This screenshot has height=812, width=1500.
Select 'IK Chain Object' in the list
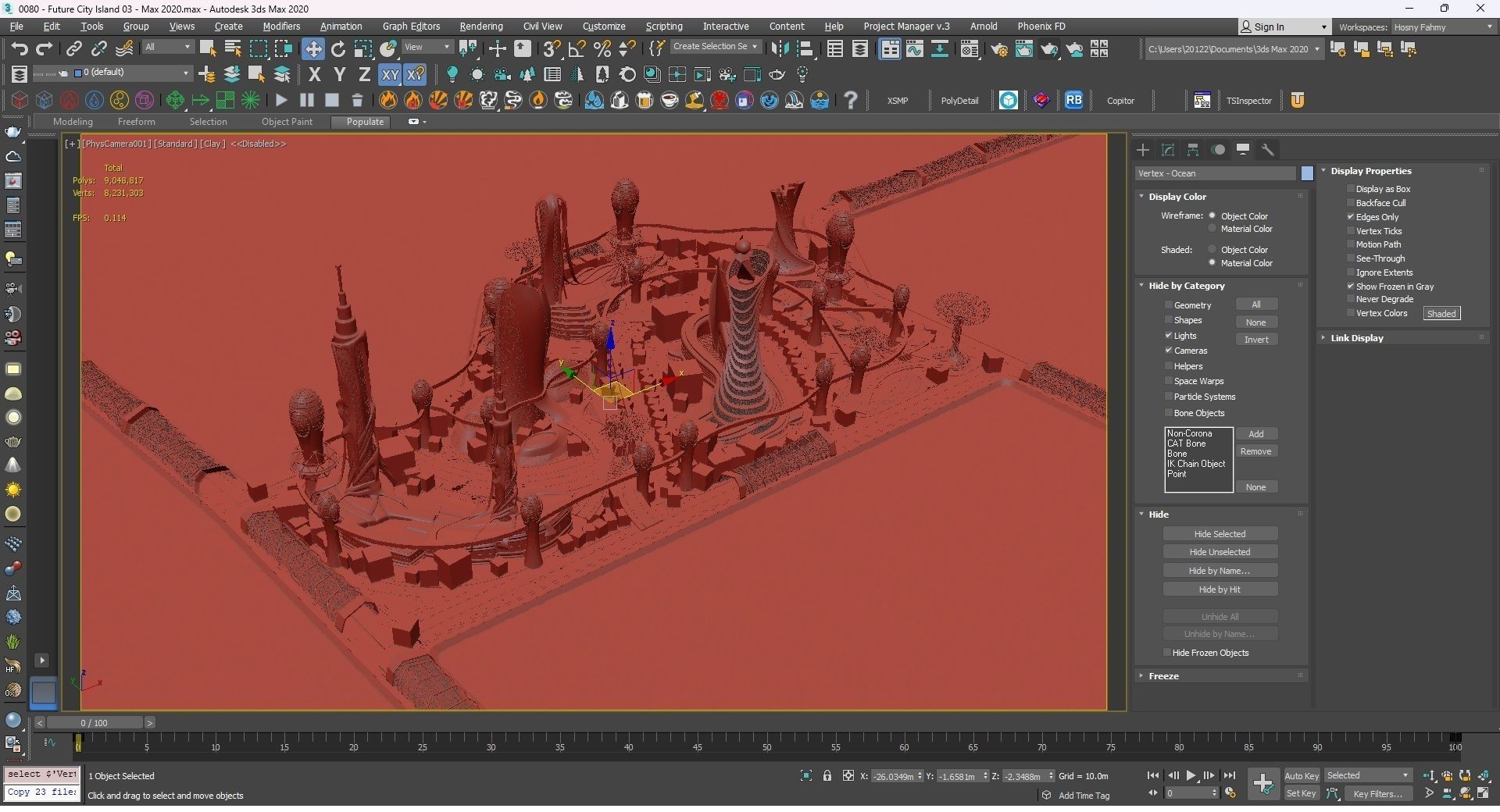click(x=1197, y=464)
